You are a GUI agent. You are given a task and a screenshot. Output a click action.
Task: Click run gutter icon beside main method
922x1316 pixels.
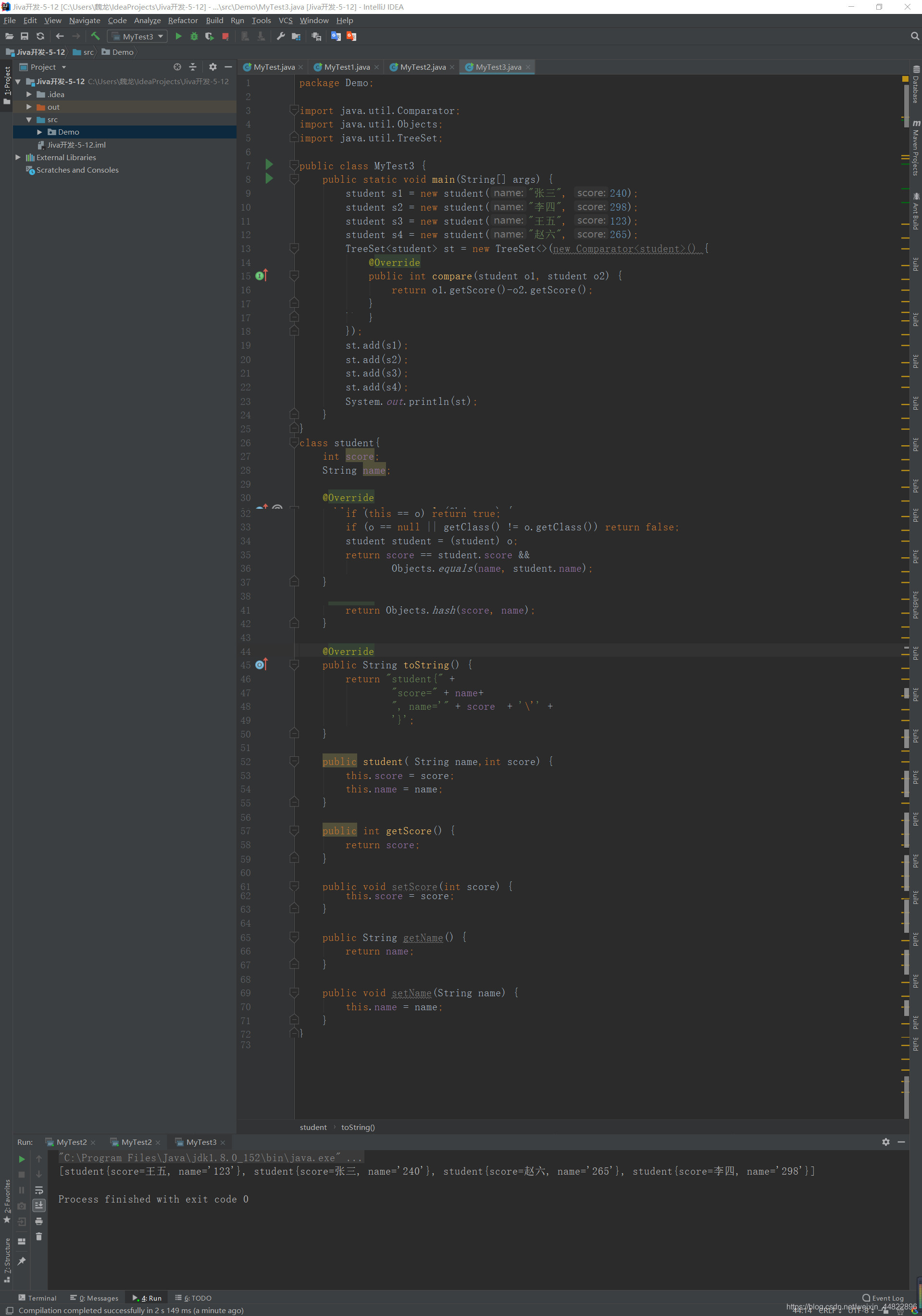point(269,179)
